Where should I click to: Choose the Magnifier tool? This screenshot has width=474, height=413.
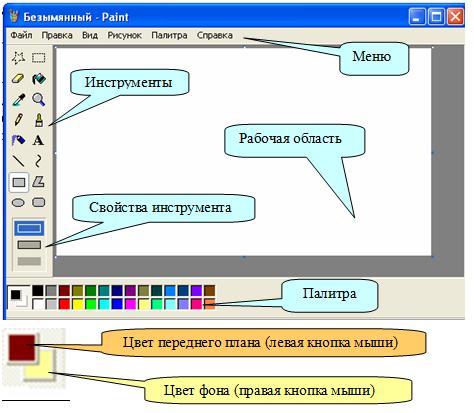click(39, 99)
